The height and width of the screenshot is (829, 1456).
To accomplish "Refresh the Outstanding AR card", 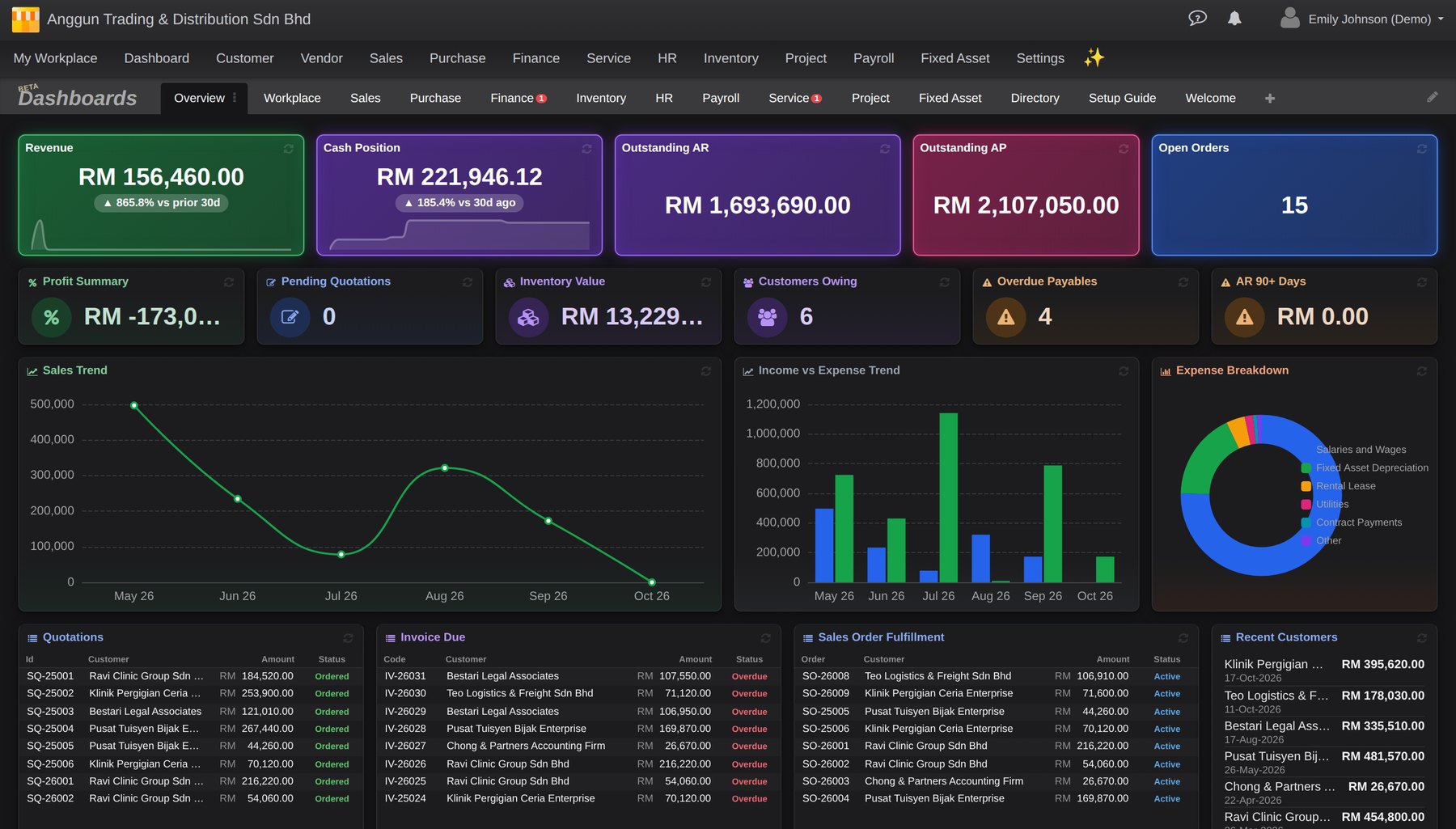I will point(885,149).
